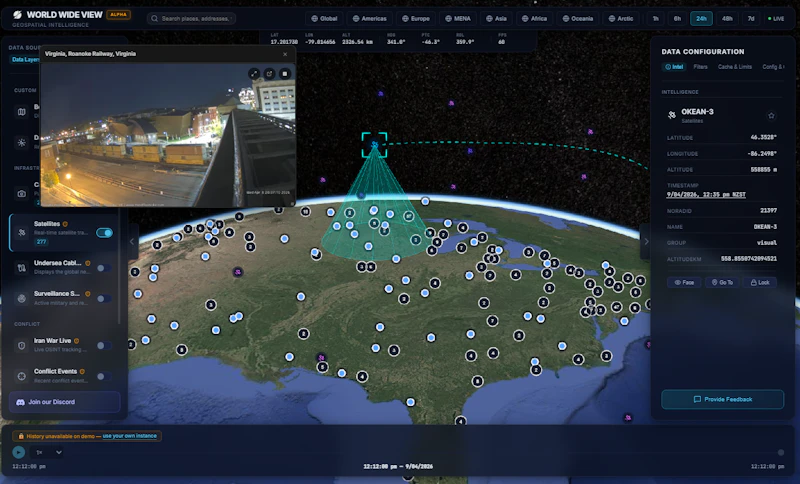Click the lock icon in the history notice
The height and width of the screenshot is (484, 800).
coord(21,436)
